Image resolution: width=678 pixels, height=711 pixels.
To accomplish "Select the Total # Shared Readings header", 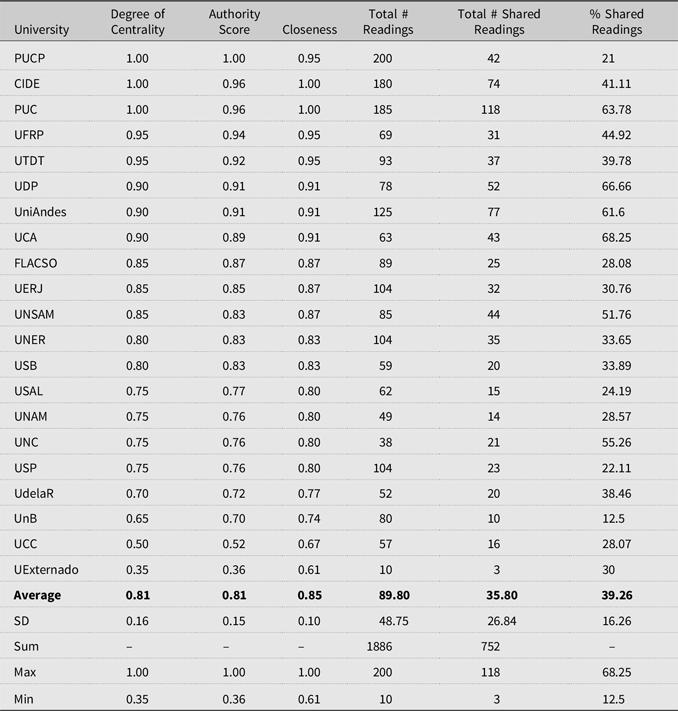I will (x=499, y=22).
